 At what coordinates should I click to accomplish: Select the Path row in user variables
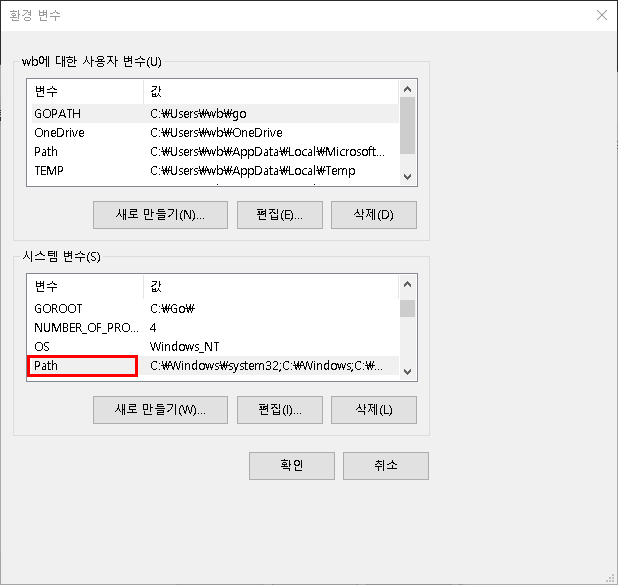(x=215, y=152)
